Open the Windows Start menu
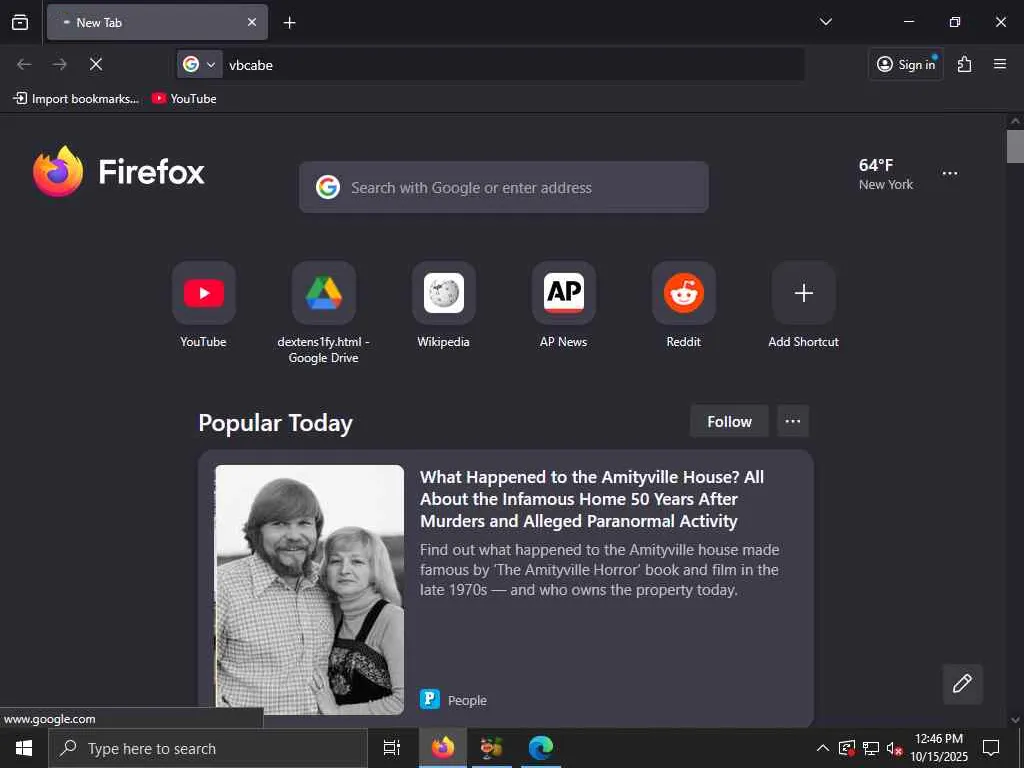 [x=24, y=748]
